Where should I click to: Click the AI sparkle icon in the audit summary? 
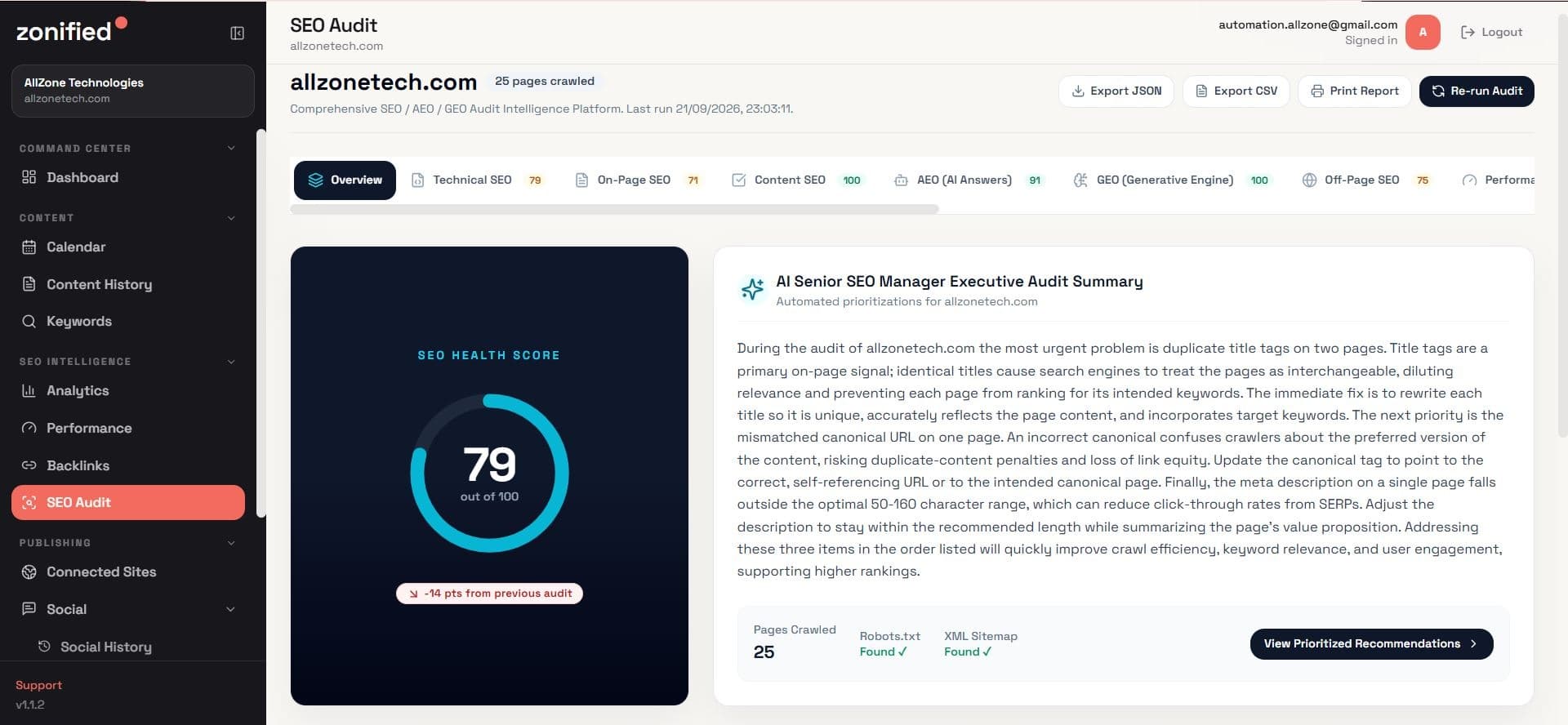coord(752,289)
